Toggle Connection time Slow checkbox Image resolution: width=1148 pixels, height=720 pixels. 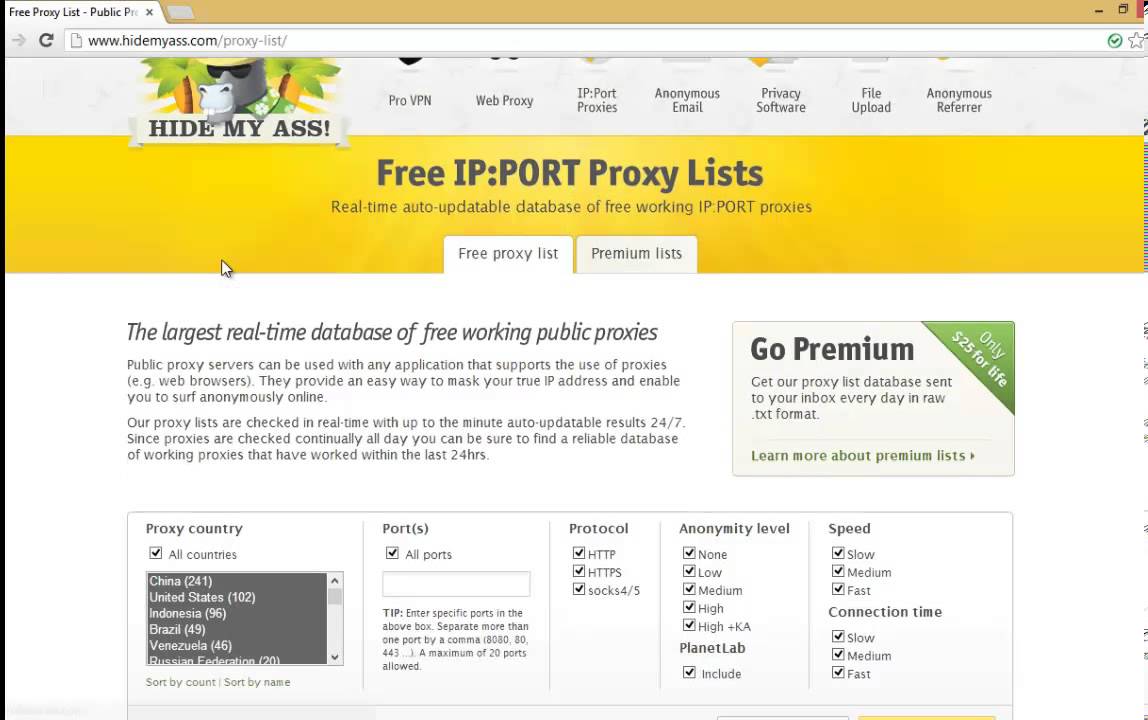tap(838, 637)
